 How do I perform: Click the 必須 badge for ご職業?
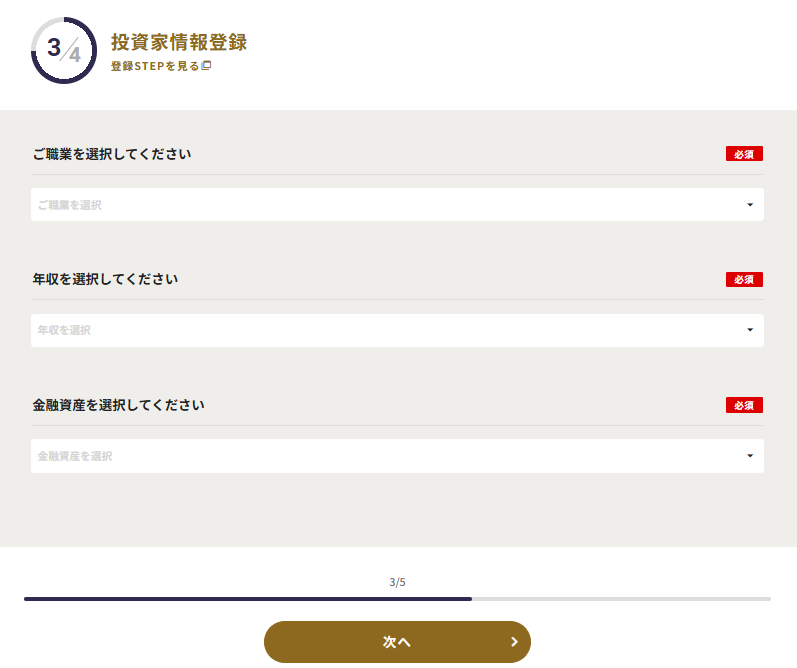[744, 154]
